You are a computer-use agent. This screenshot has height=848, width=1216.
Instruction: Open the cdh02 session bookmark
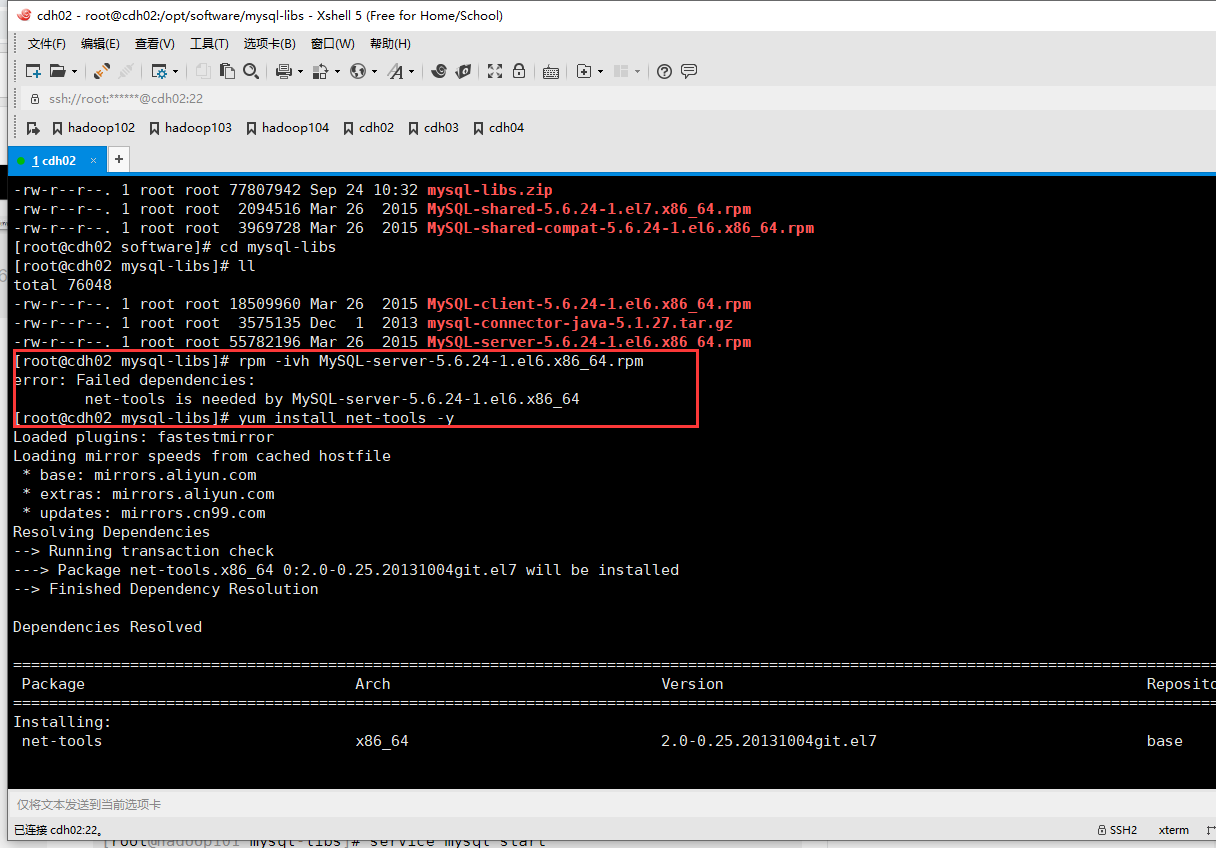[368, 128]
